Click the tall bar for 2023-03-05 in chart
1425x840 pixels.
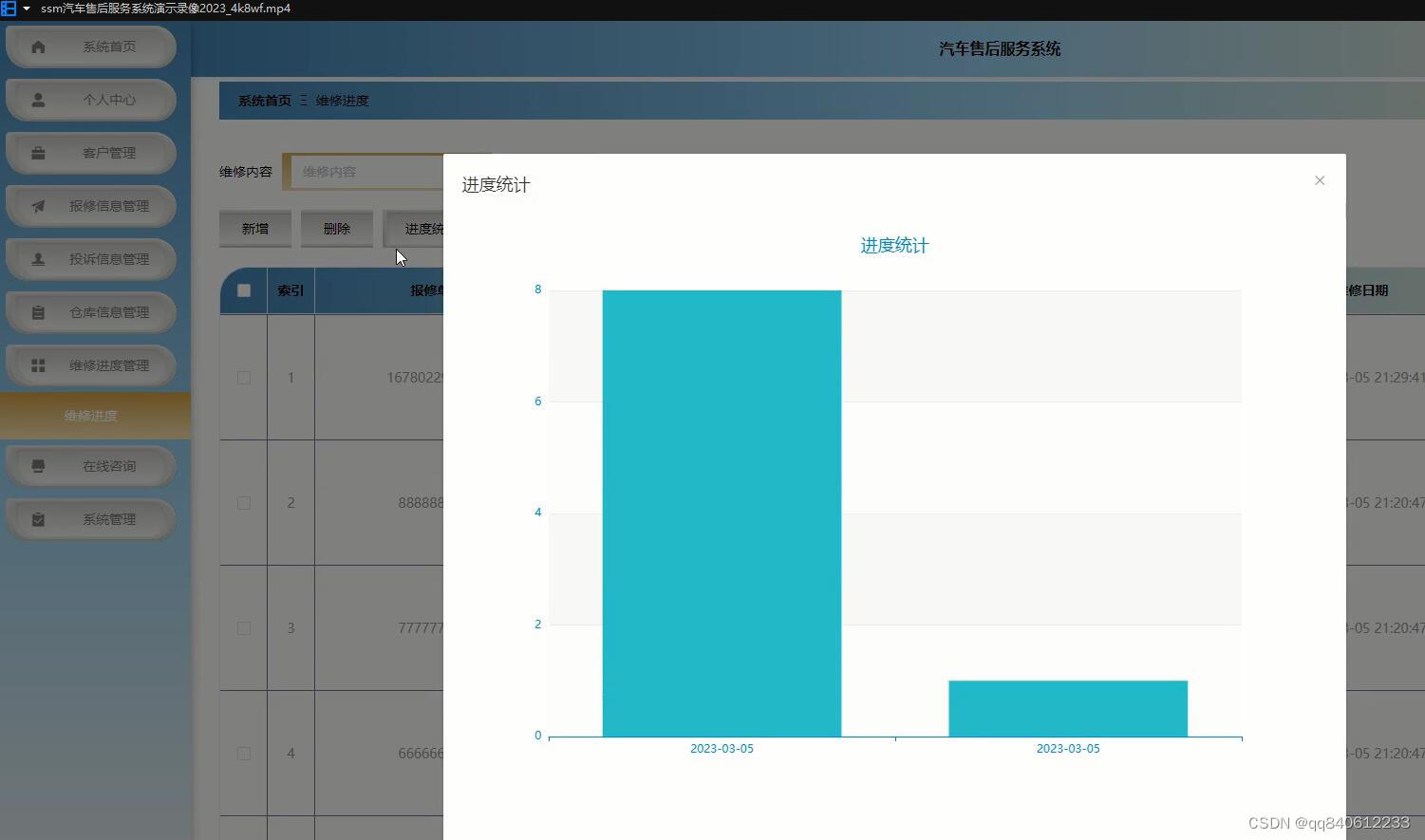[722, 513]
